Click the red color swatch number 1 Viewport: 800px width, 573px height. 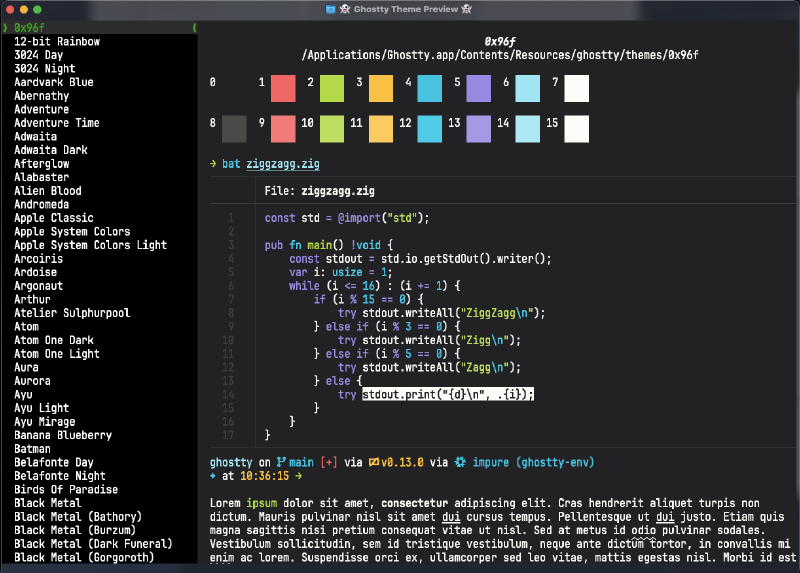coord(283,88)
